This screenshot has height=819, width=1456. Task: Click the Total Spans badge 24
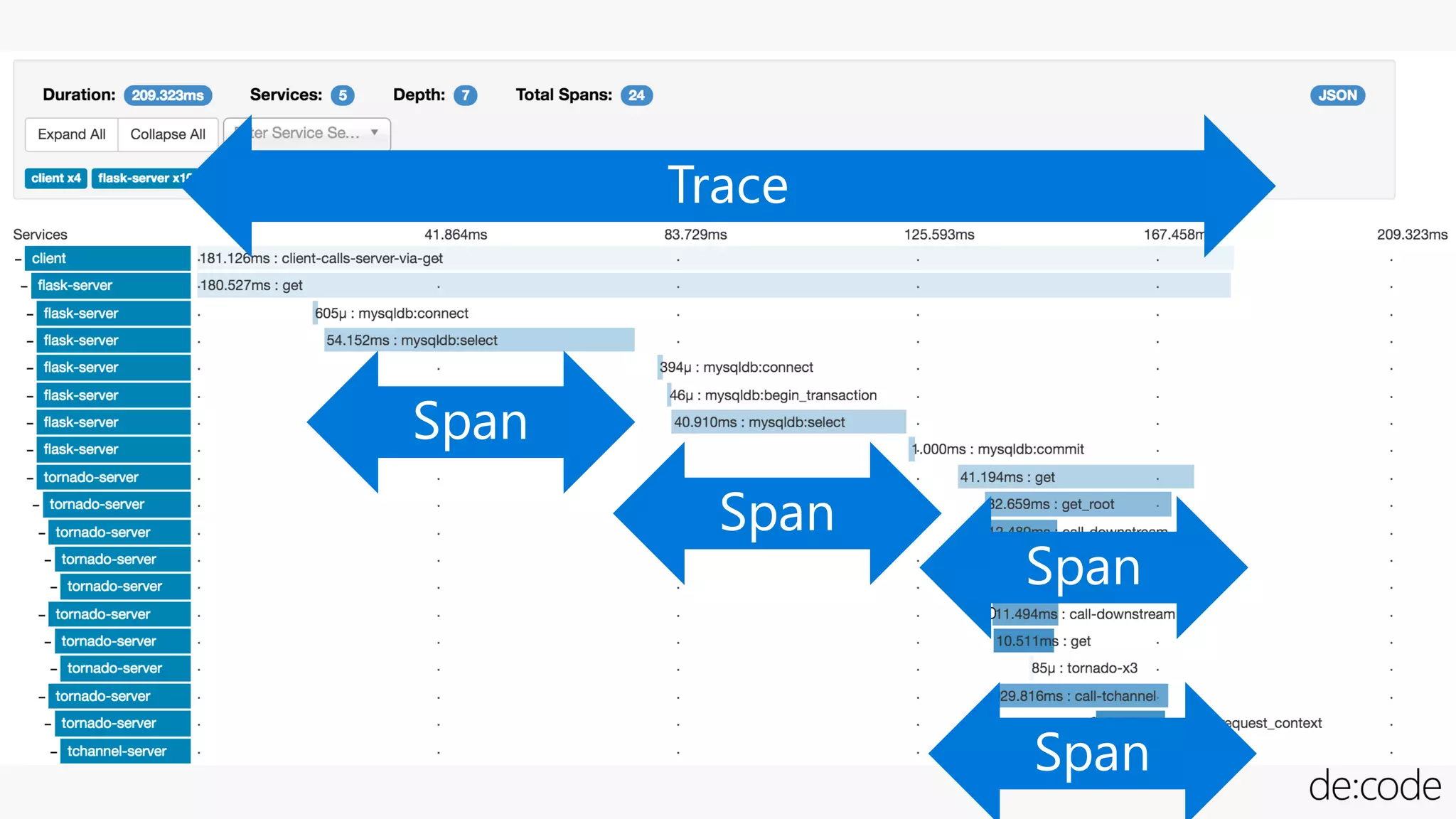[636, 95]
